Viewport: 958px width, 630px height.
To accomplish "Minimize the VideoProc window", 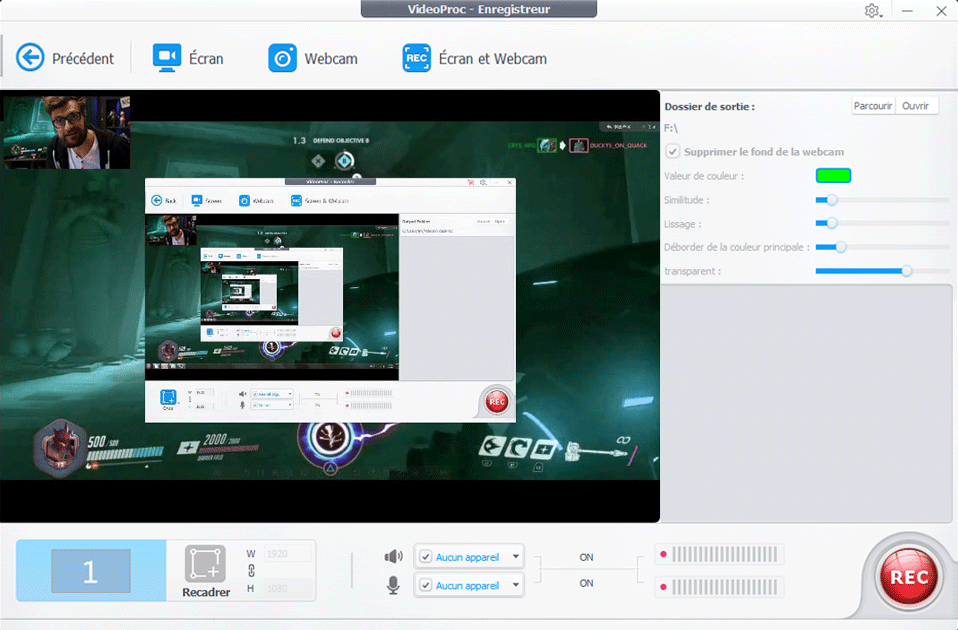I will pos(907,11).
